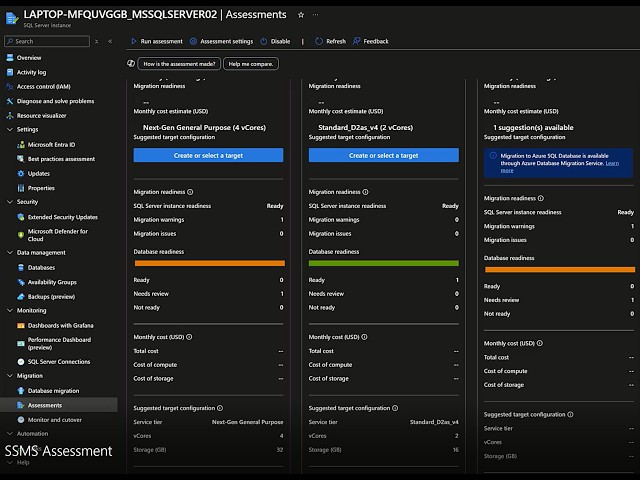Collapse the sidebar menu with double chevron
The width and height of the screenshot is (640, 480).
point(110,41)
